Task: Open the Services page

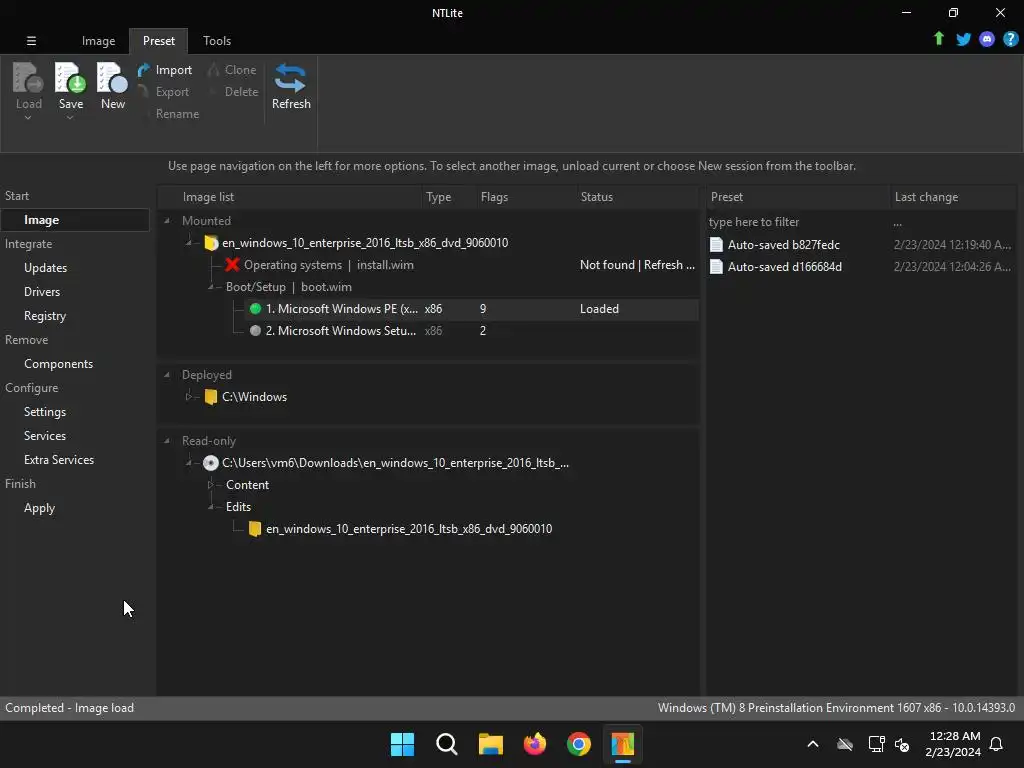Action: pos(44,436)
